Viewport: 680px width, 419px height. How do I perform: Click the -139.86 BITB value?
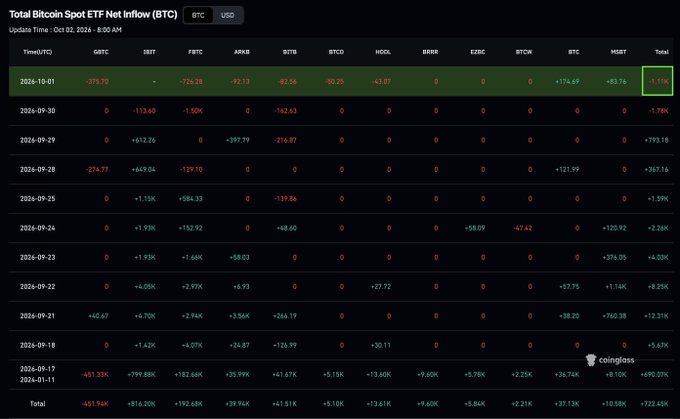285,199
